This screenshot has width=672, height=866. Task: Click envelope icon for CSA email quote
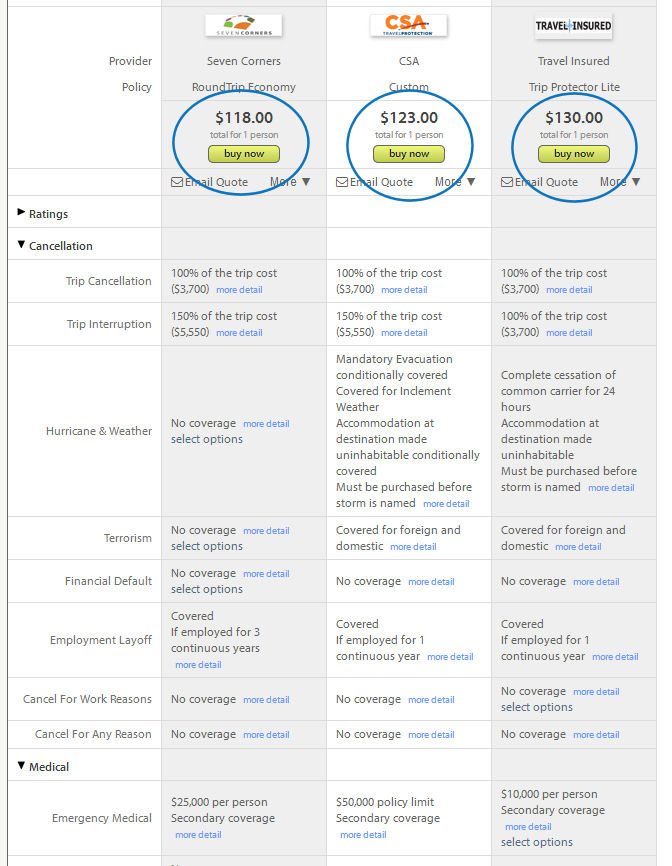[x=342, y=182]
